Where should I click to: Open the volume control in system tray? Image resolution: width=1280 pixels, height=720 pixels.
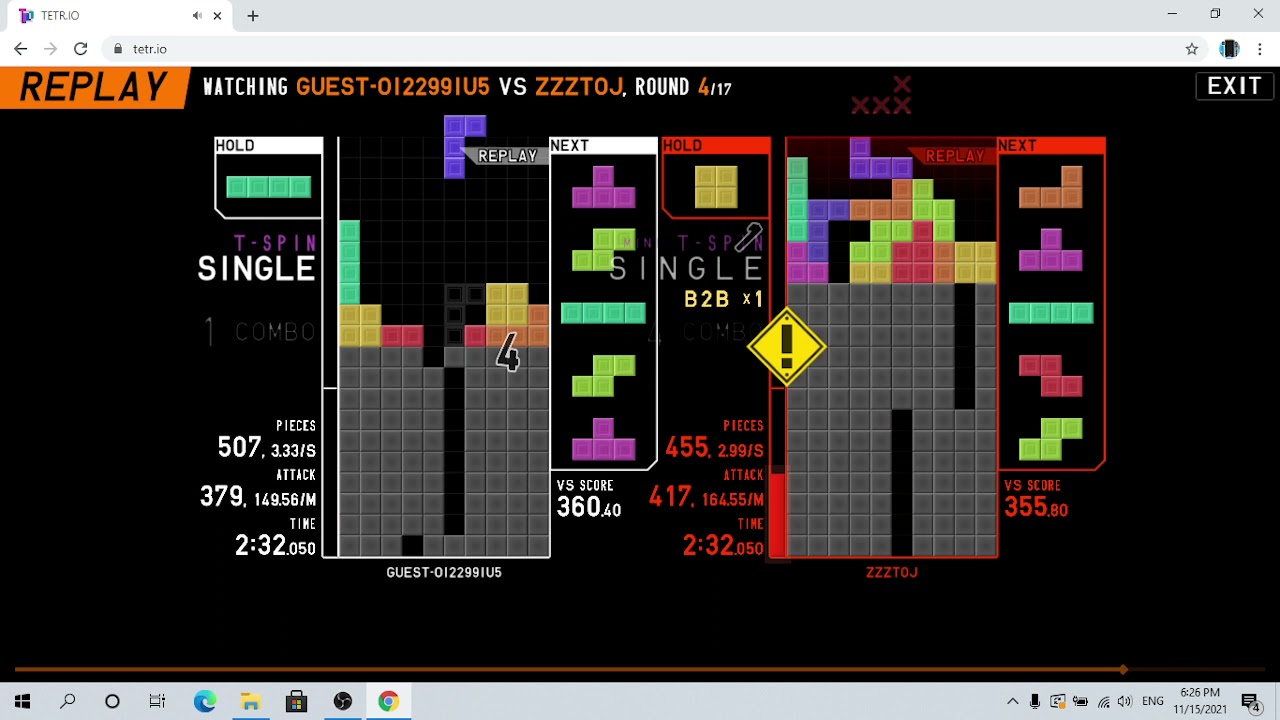tap(1125, 701)
